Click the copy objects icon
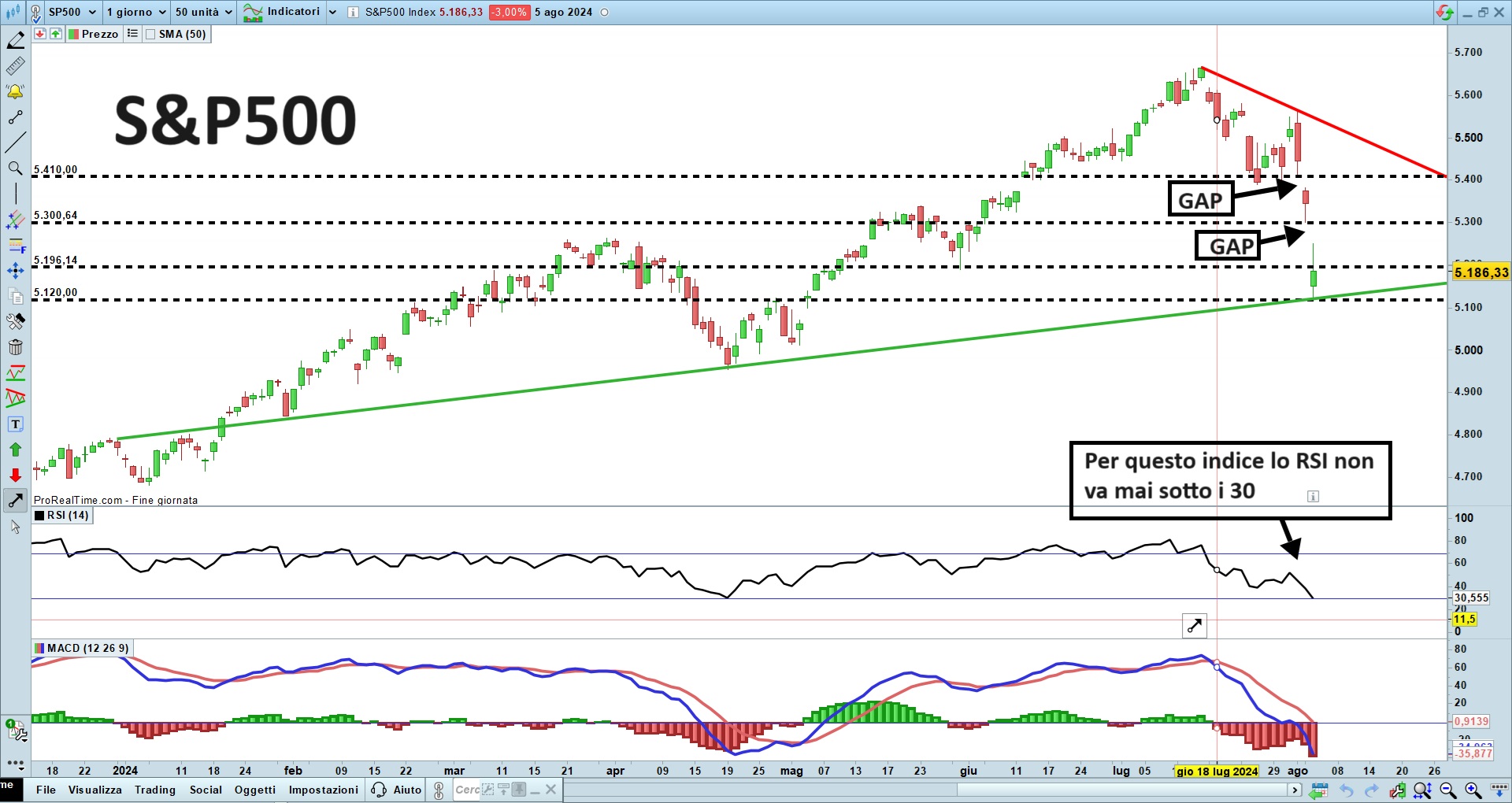This screenshot has width=1512, height=803. point(16,296)
